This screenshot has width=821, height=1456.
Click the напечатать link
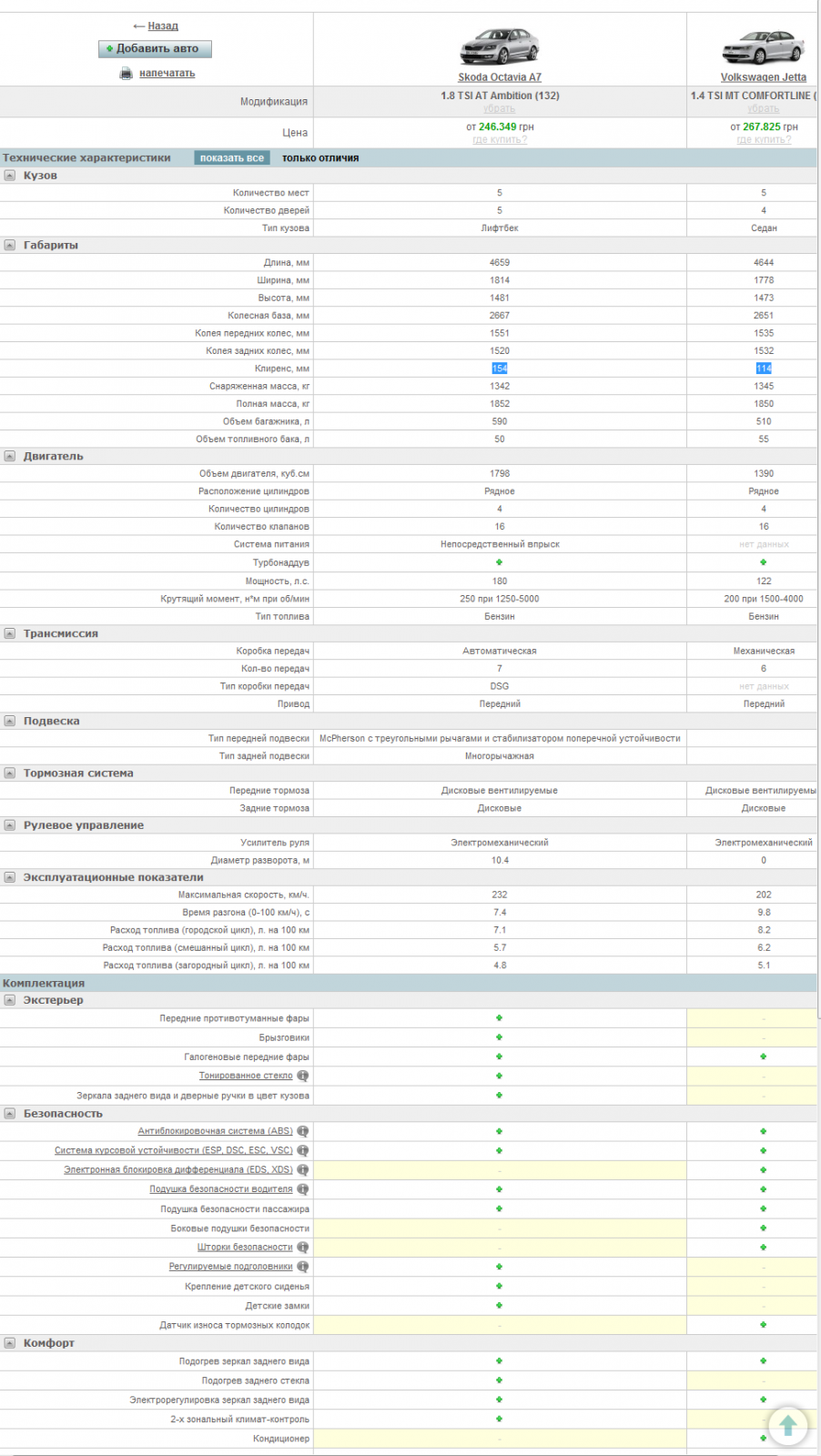(167, 74)
